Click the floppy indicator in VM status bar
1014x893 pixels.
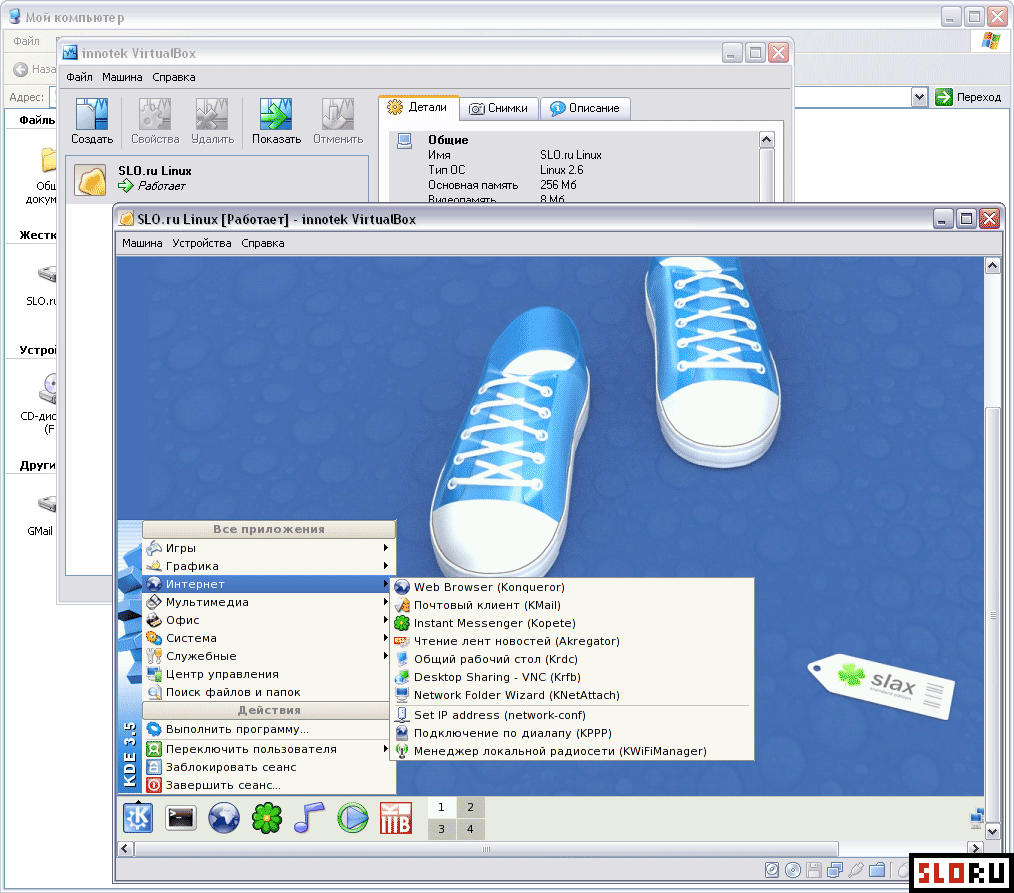pos(814,870)
